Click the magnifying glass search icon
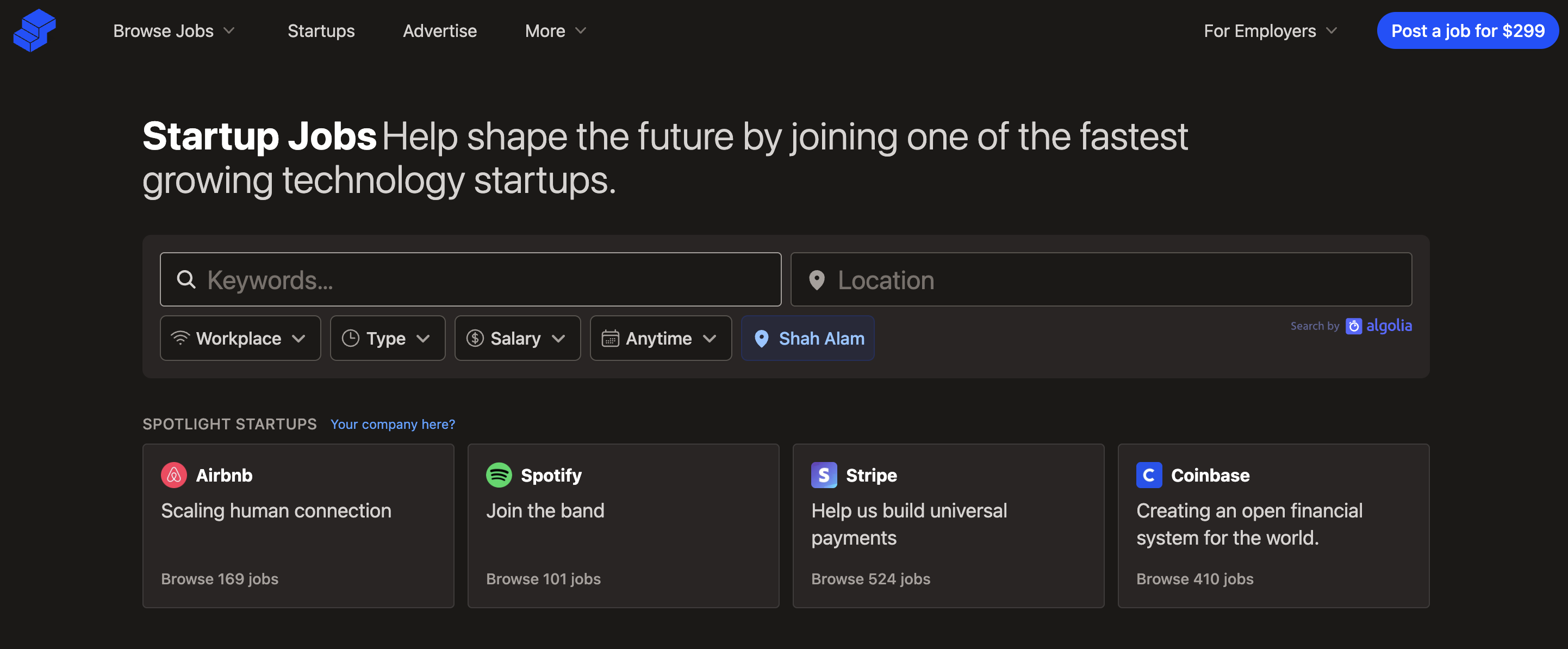This screenshot has width=1568, height=649. click(186, 280)
